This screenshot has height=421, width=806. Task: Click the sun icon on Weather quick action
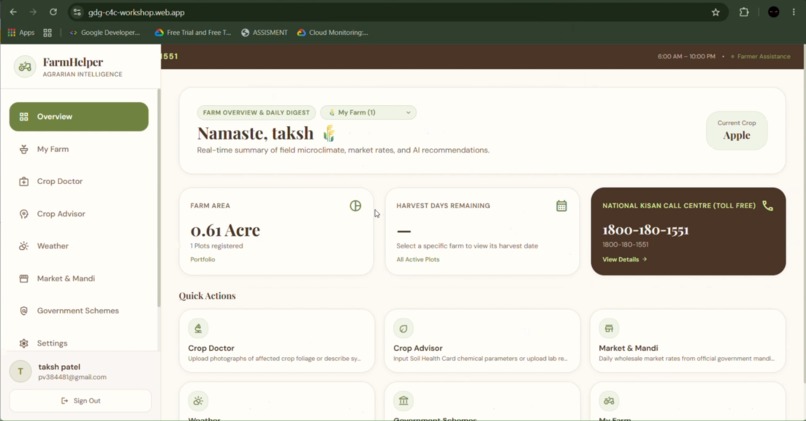coord(198,401)
